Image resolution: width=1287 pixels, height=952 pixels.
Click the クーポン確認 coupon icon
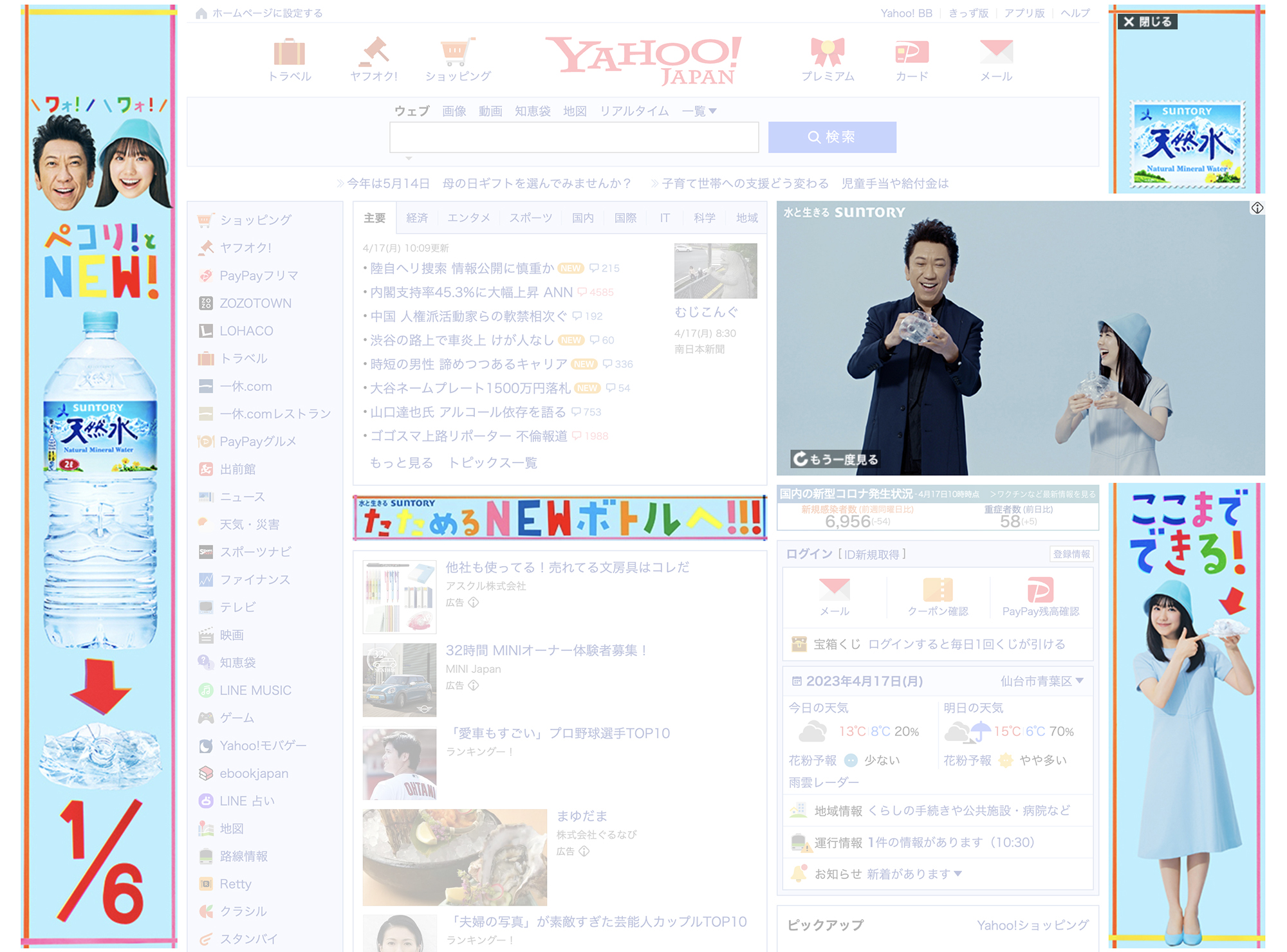pos(938,589)
